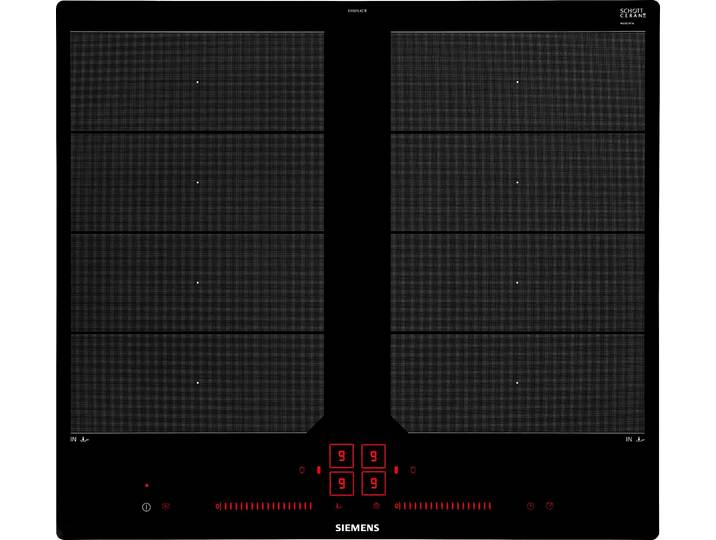Set power level on the right red slider
The image size is (716, 540).
pos(443,506)
